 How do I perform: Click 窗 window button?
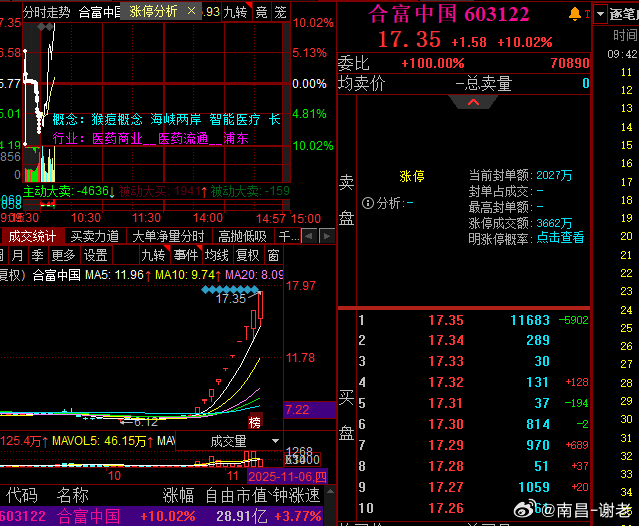tap(273, 255)
